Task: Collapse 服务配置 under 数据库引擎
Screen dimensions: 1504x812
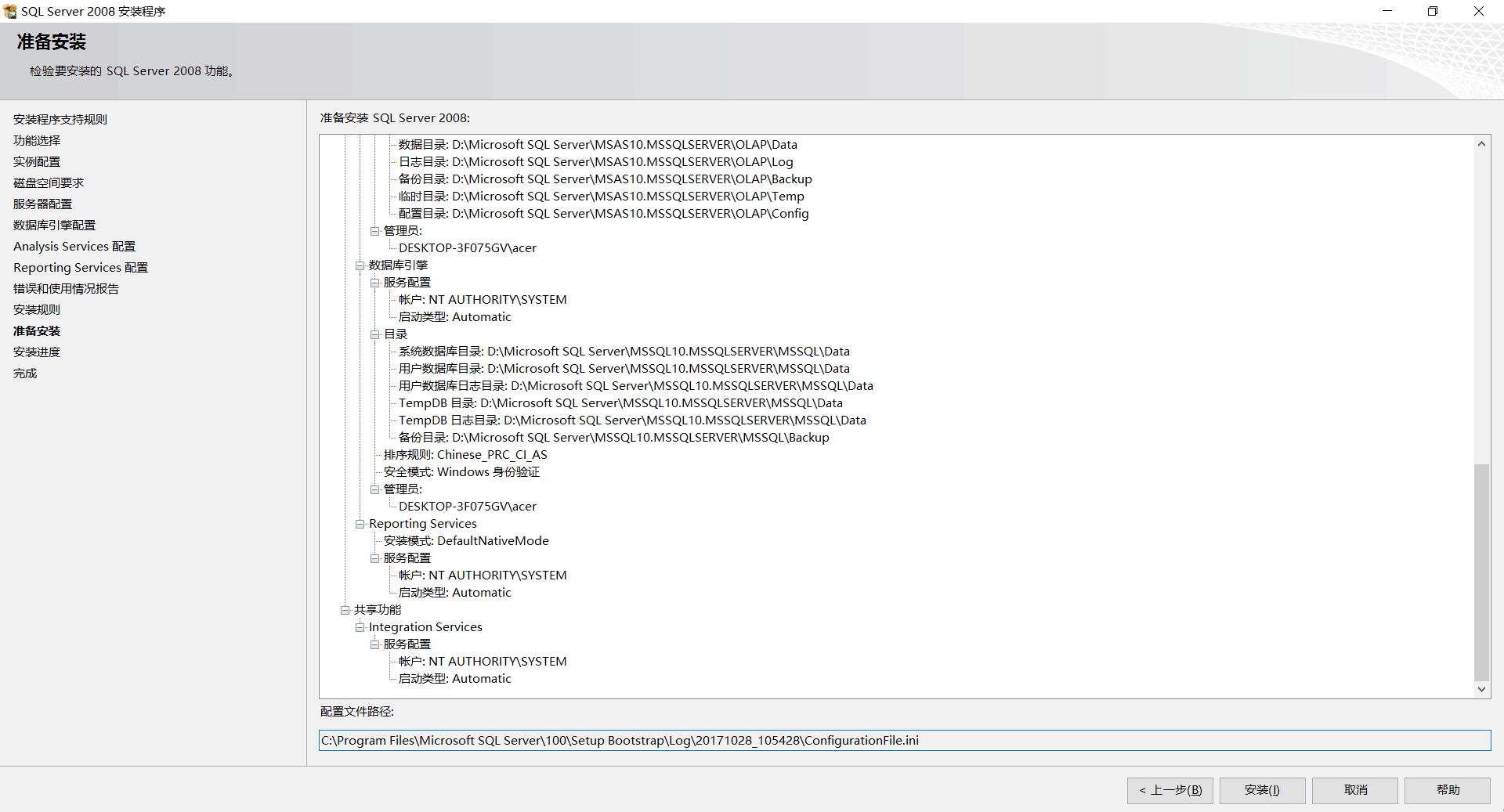Action: (375, 283)
